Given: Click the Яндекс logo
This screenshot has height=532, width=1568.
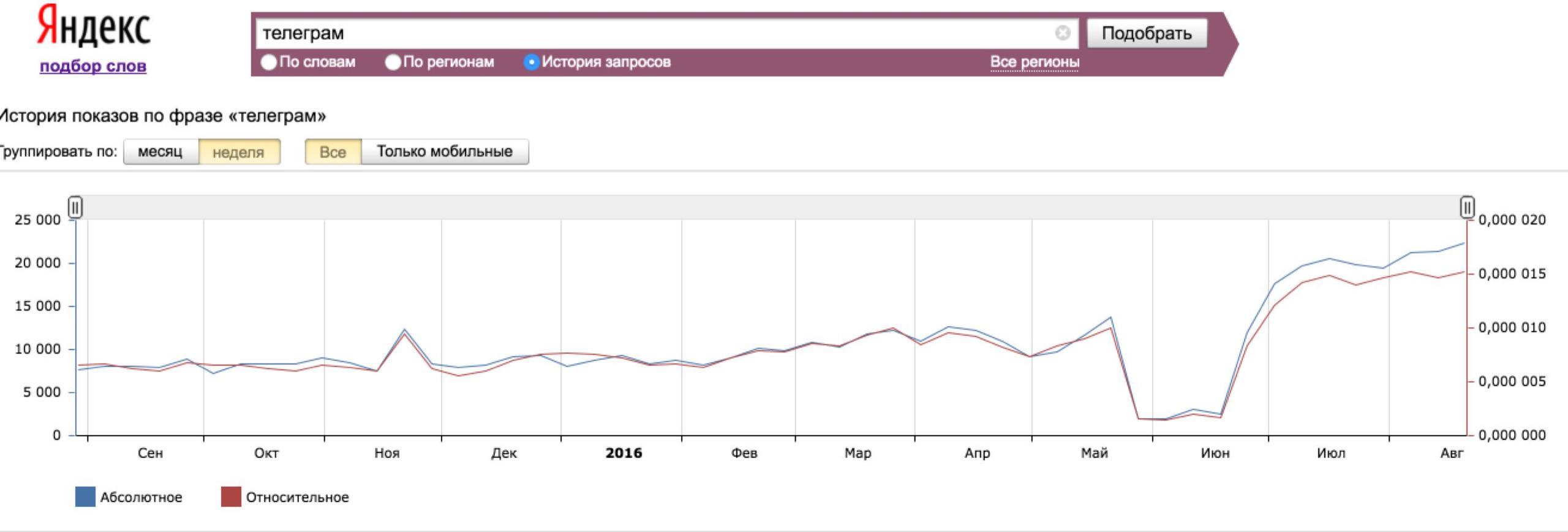Looking at the screenshot, I should (93, 26).
